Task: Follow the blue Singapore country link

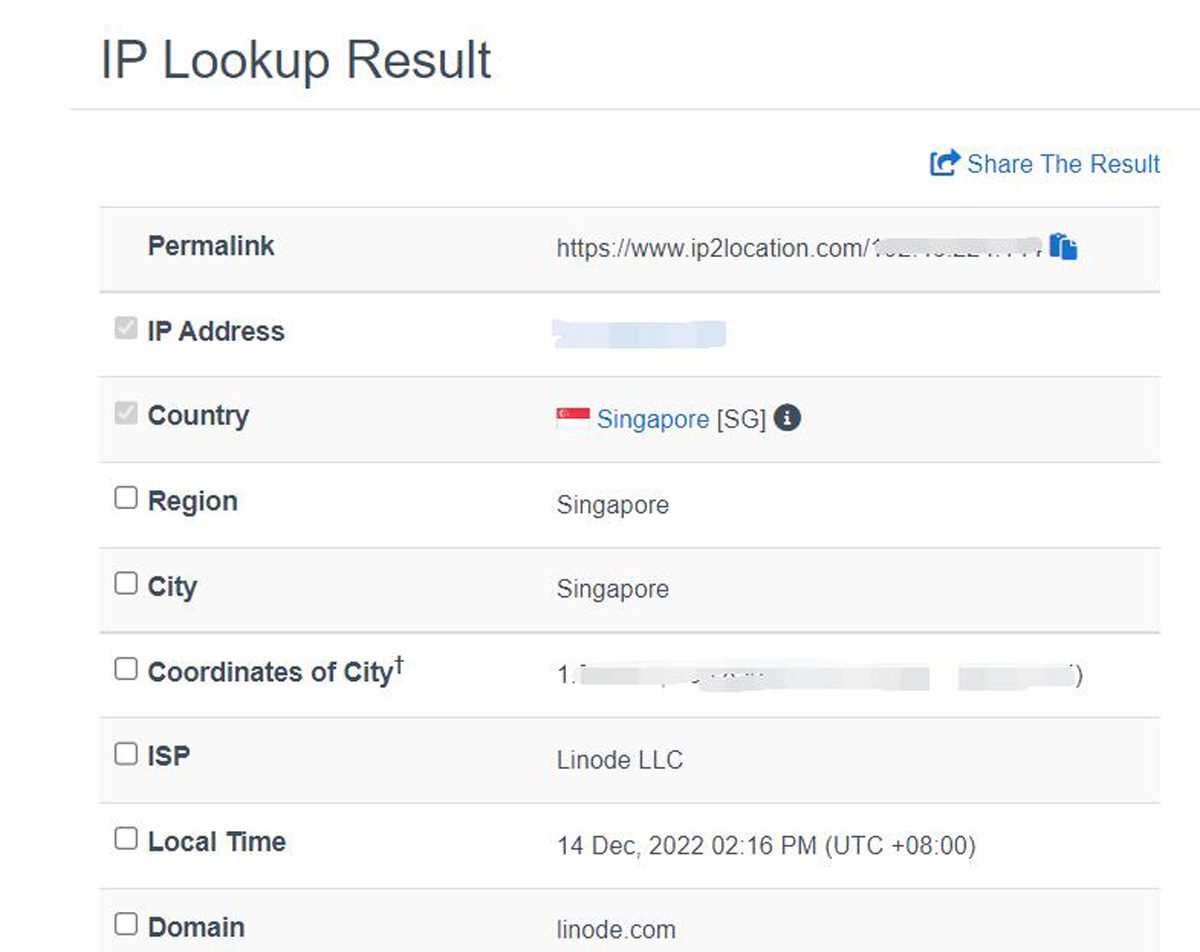Action: tap(653, 419)
